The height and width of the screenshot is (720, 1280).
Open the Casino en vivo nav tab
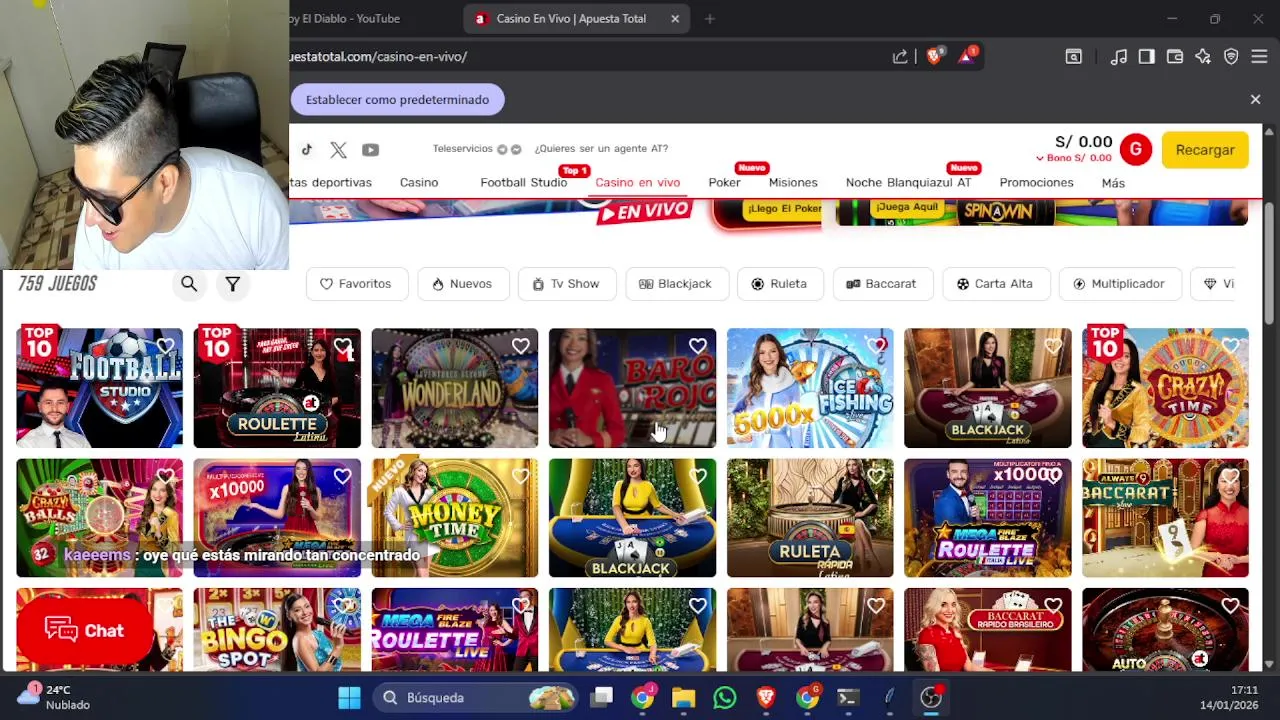[637, 183]
